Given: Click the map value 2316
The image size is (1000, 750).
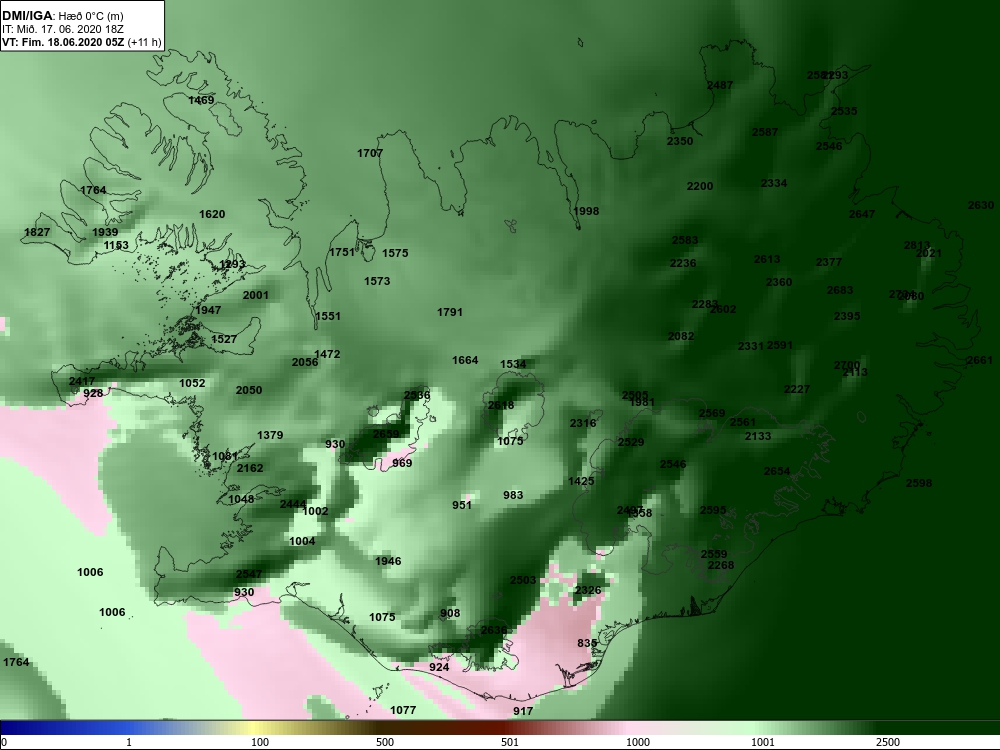Looking at the screenshot, I should tap(583, 423).
